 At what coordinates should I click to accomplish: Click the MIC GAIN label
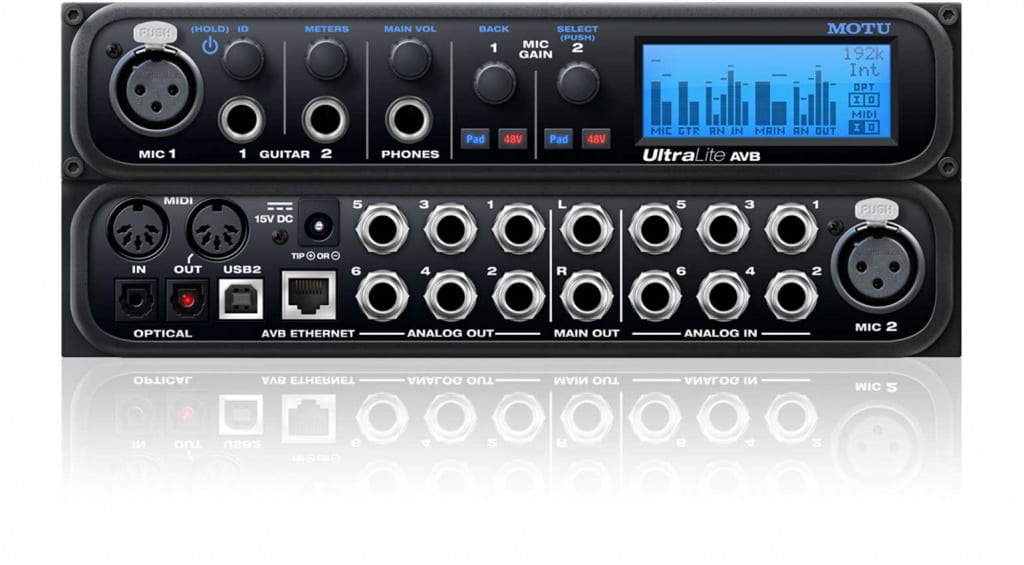coord(536,50)
